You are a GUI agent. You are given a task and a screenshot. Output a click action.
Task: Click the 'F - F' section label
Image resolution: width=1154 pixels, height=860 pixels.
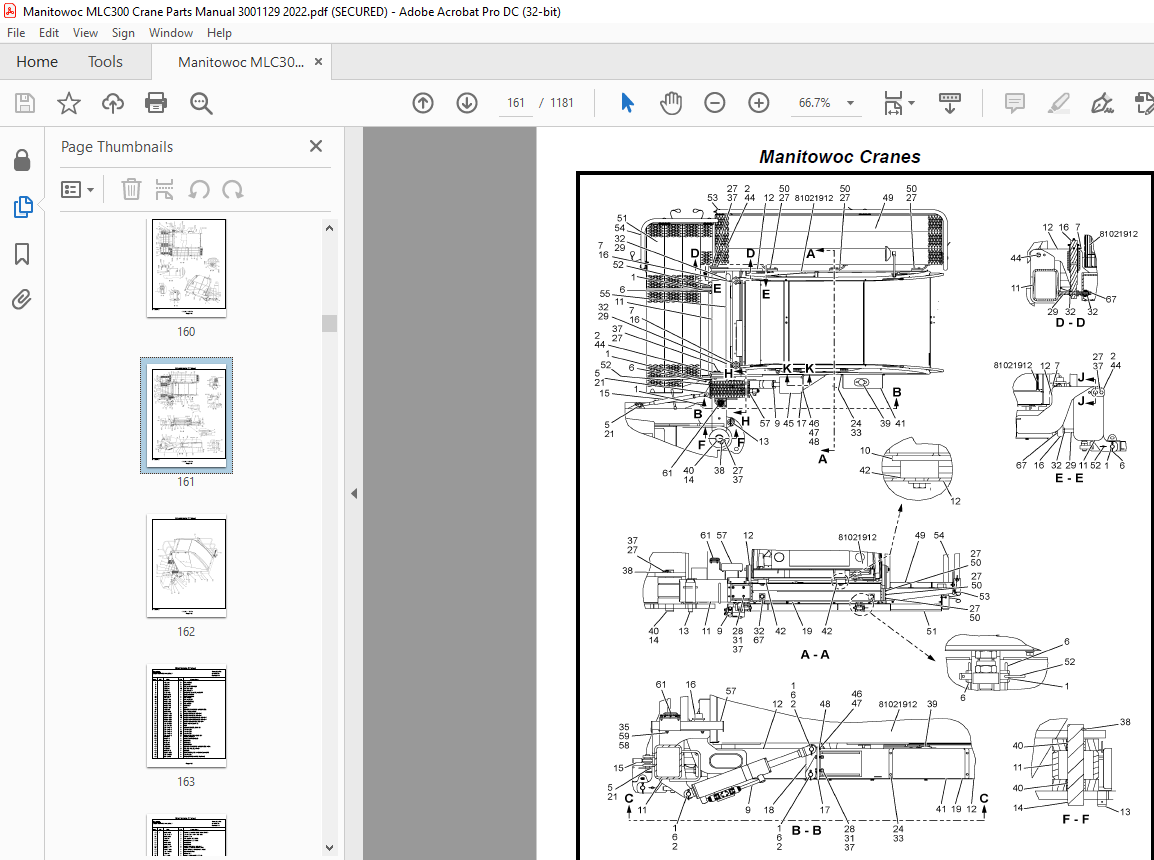click(x=1075, y=819)
